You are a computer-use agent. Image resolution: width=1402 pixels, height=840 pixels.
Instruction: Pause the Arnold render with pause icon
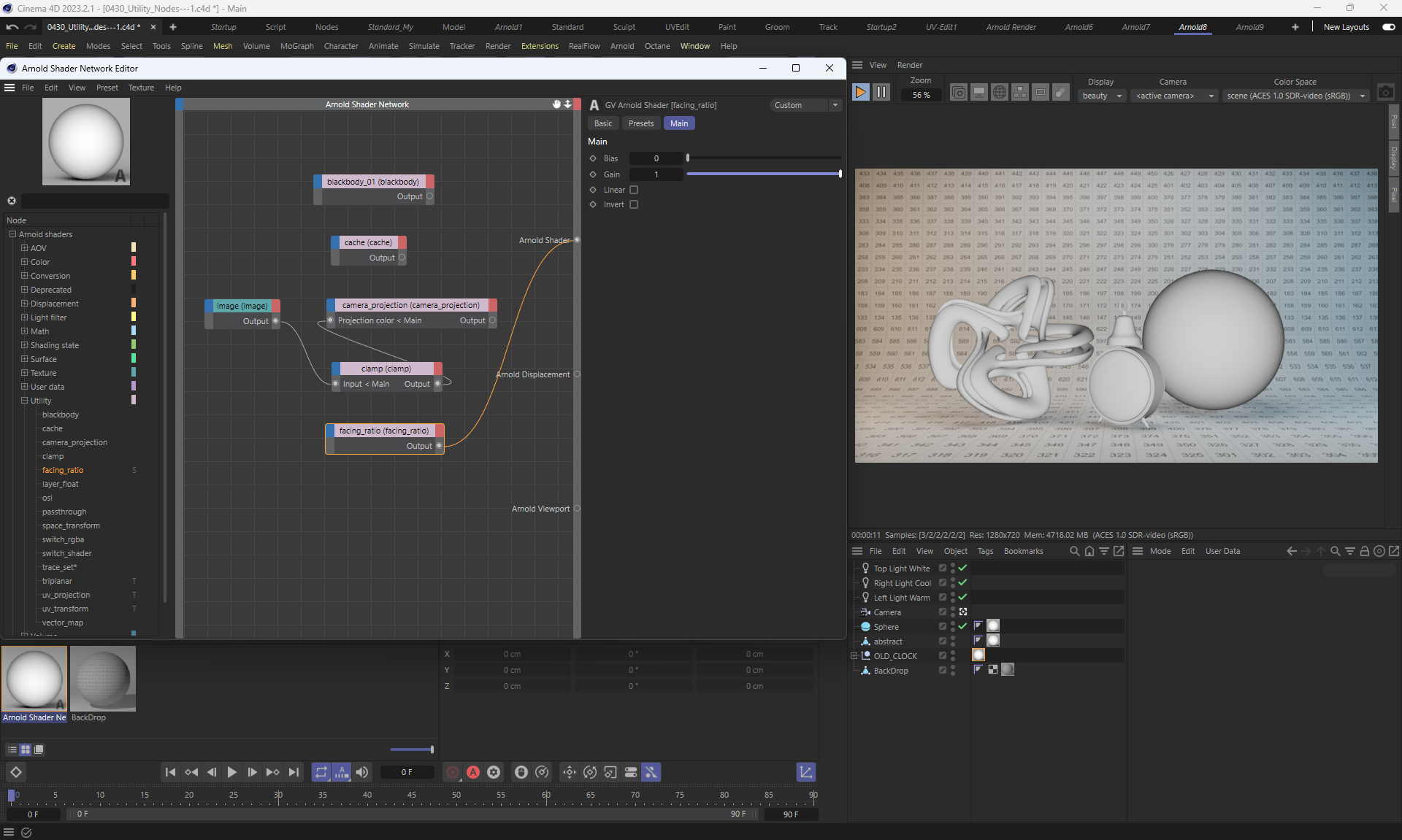click(x=881, y=93)
